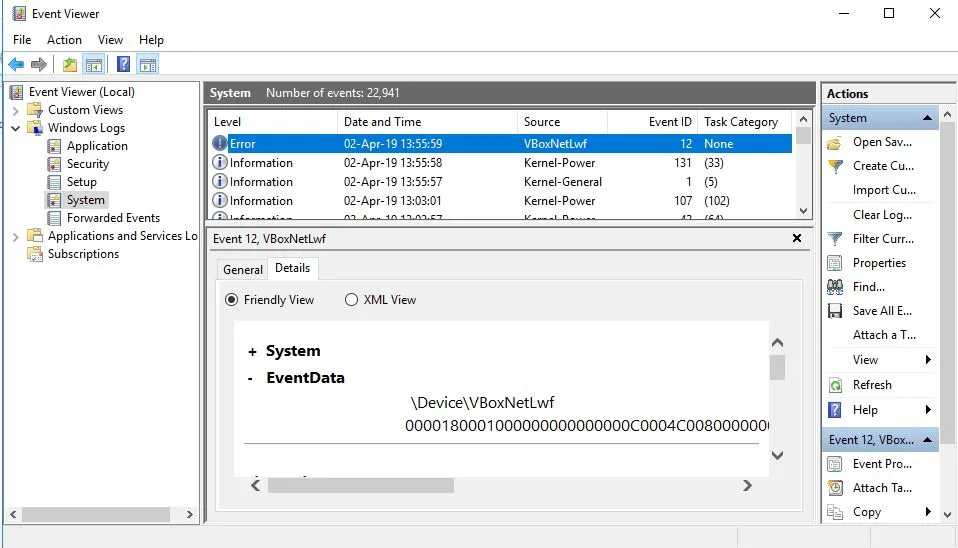Screen dimensions: 958x548
Task: Click the Subscriptions folder icon
Action: 35,254
